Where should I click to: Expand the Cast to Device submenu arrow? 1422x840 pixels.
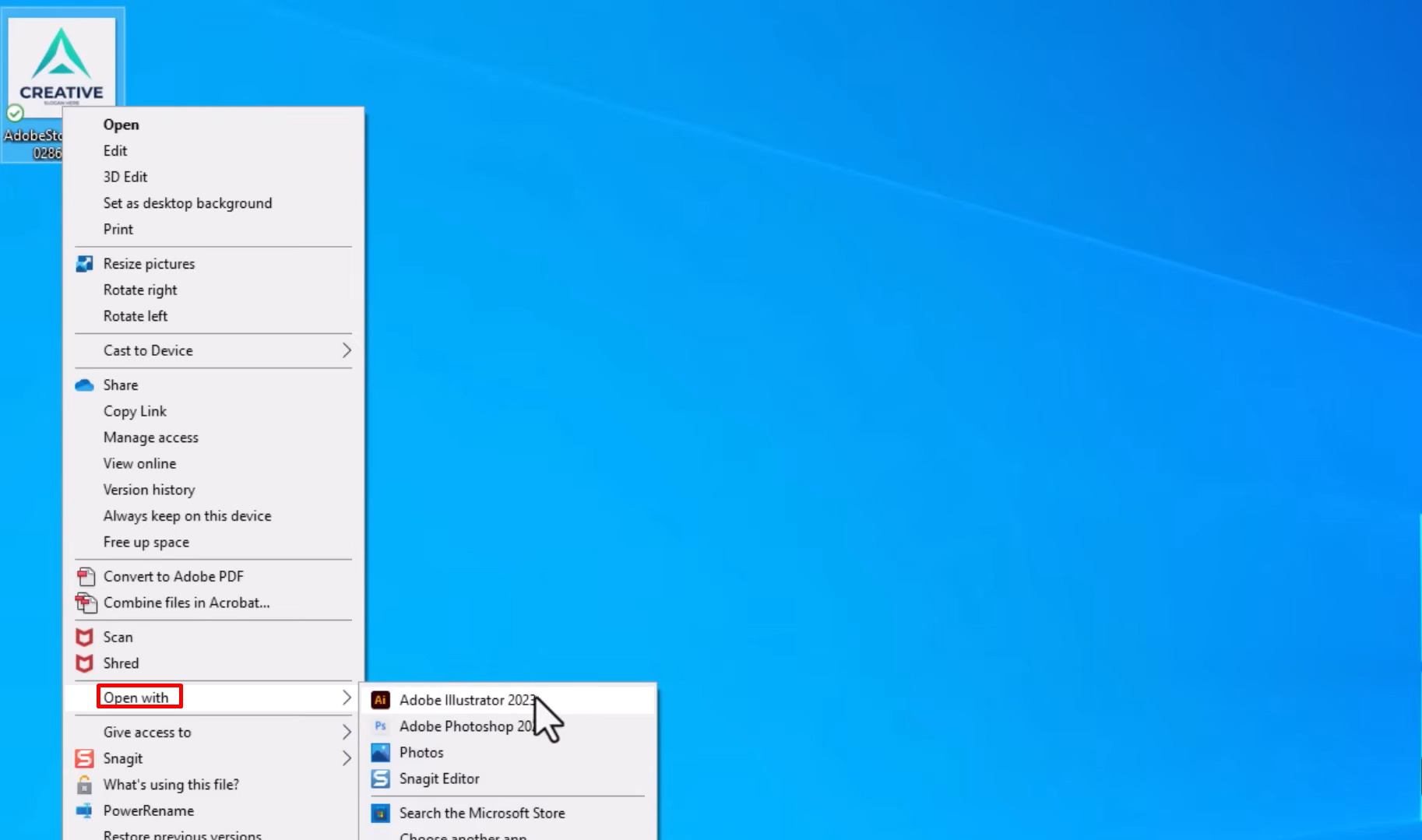(x=347, y=351)
